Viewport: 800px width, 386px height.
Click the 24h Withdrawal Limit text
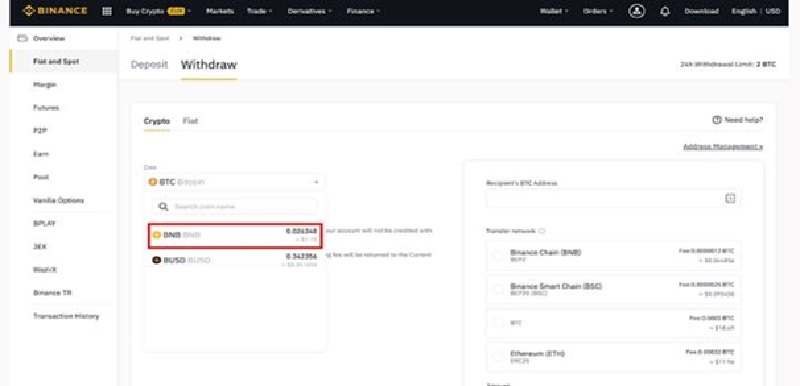tap(728, 65)
